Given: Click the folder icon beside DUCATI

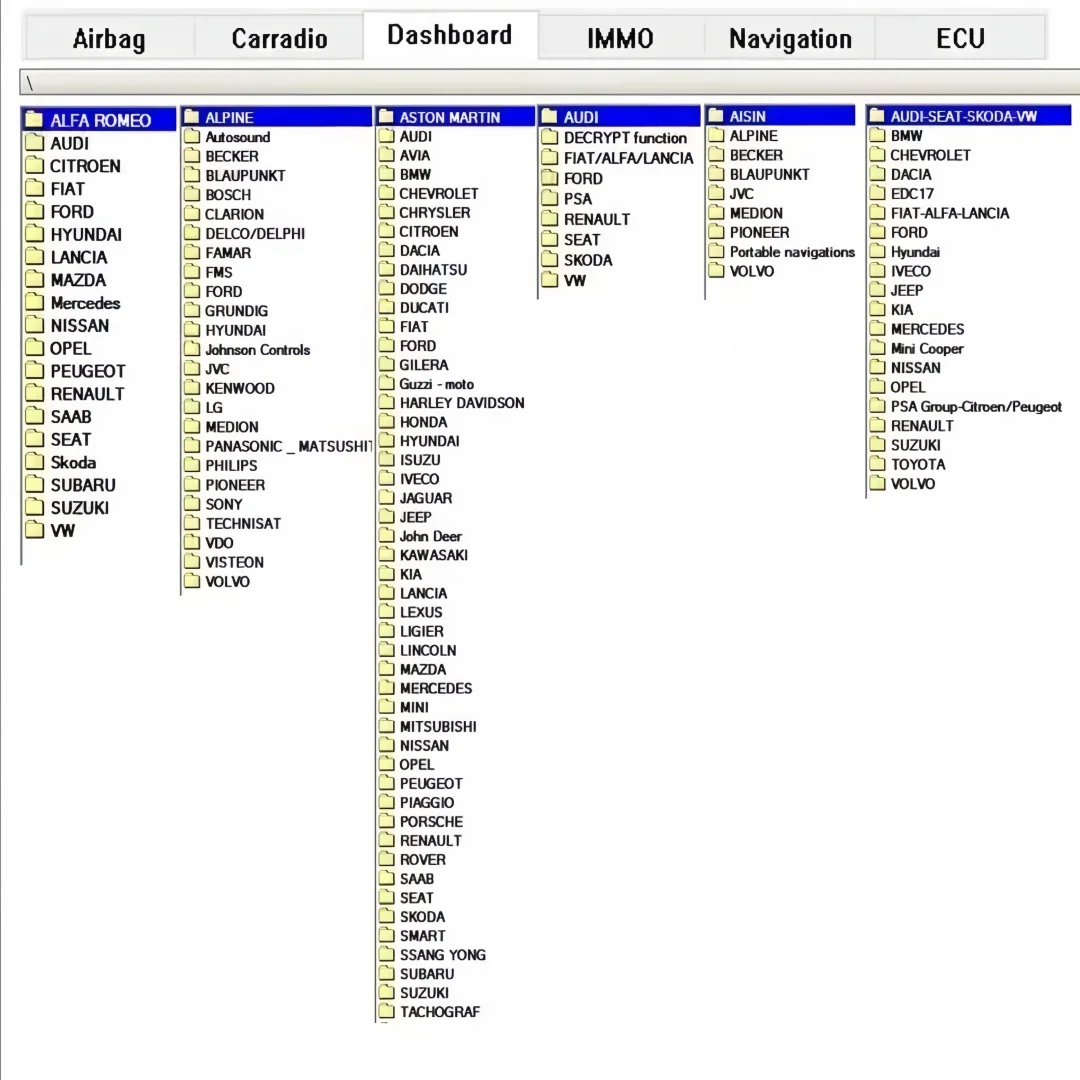Looking at the screenshot, I should (386, 307).
